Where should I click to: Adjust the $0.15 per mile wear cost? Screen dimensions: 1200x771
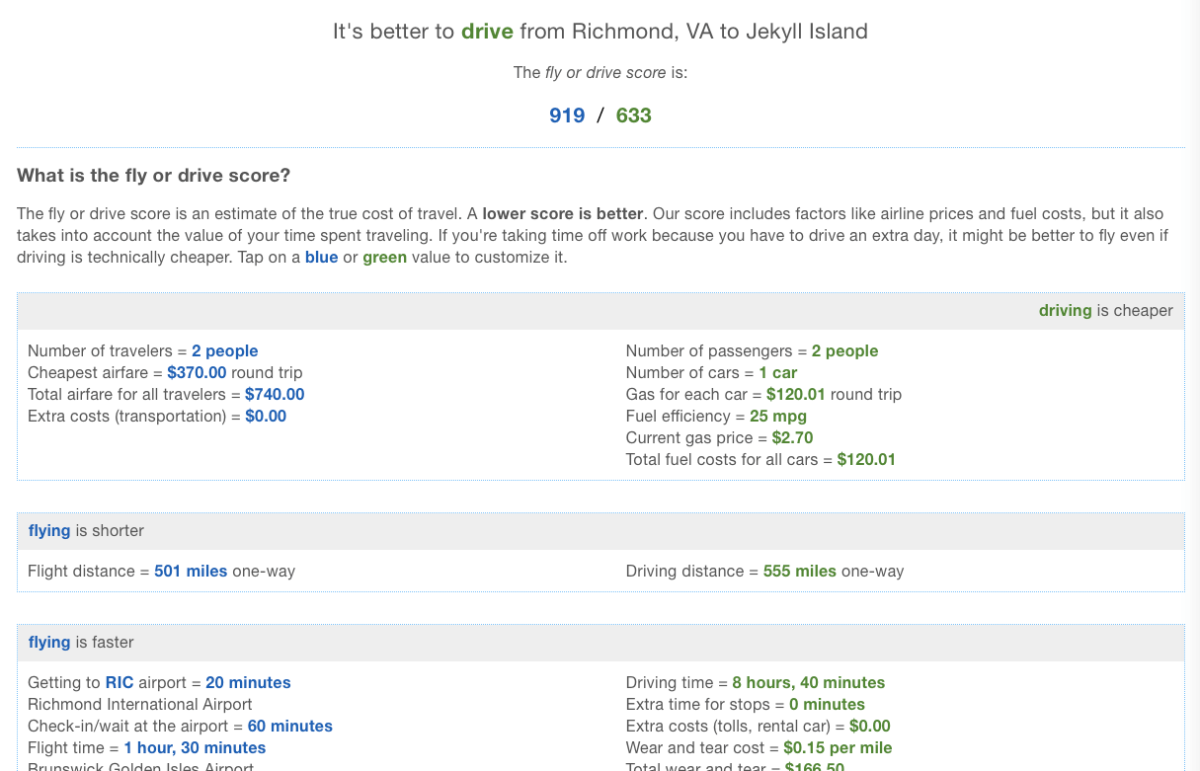coord(837,748)
